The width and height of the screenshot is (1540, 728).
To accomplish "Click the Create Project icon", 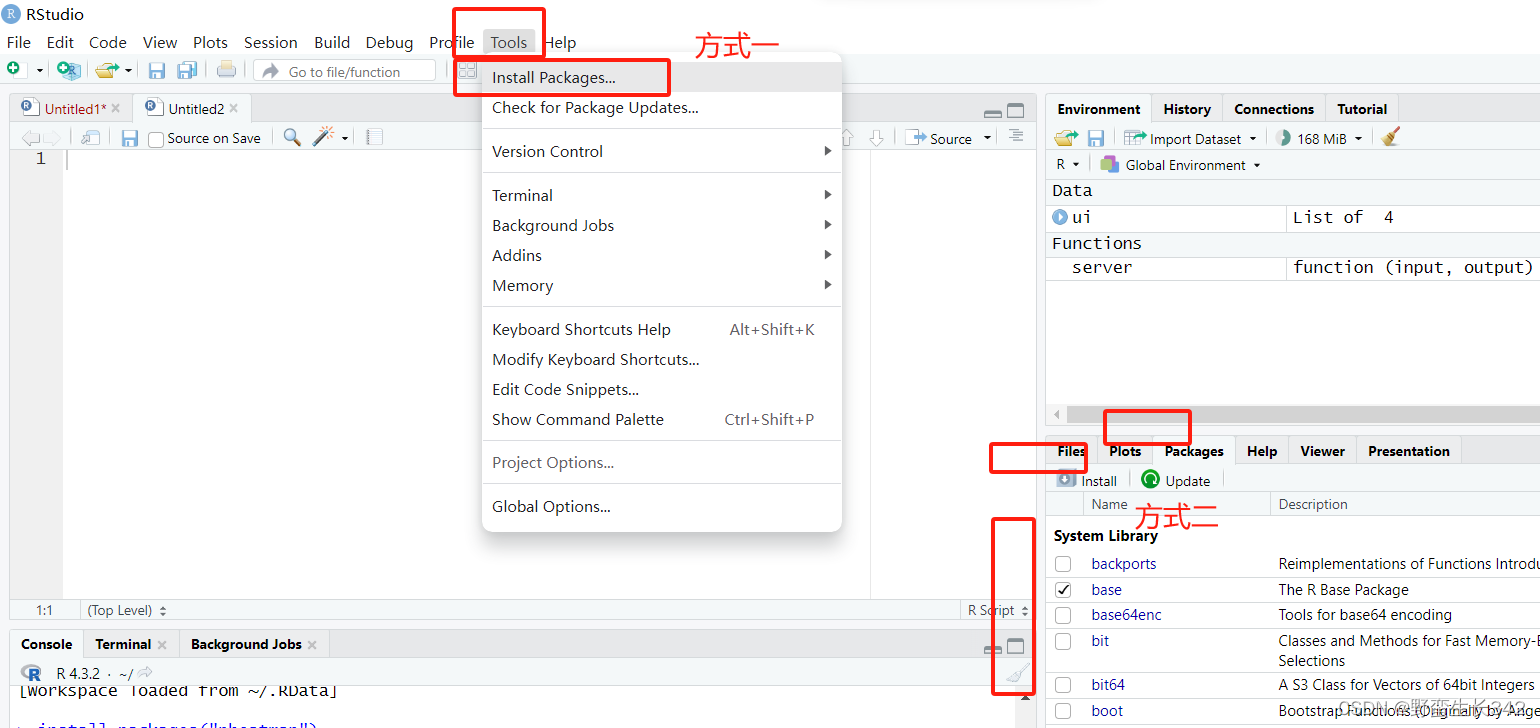I will click(68, 70).
